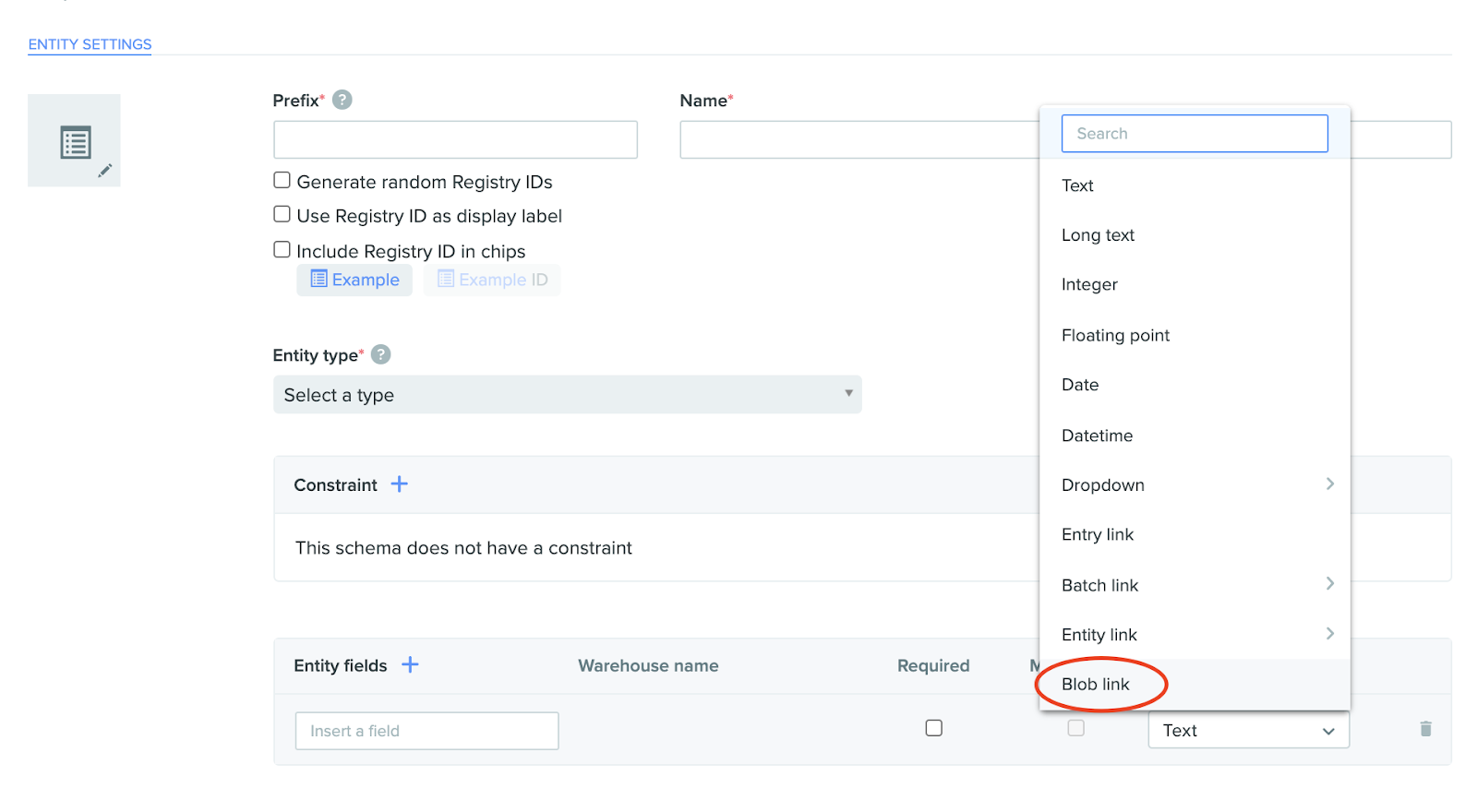Expand the Batch link submenu chevron

[x=1330, y=583]
